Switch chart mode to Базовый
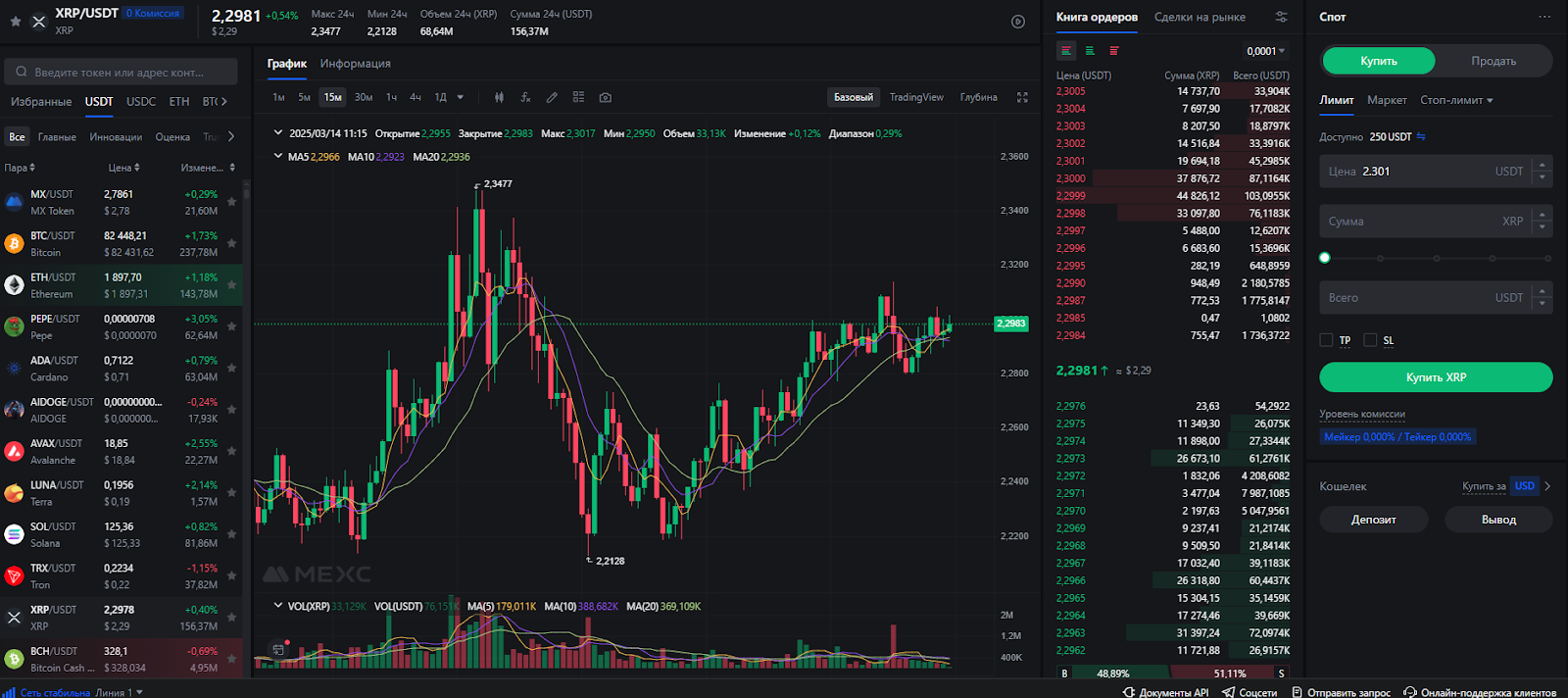Viewport: 1568px width, 698px height. [x=854, y=97]
